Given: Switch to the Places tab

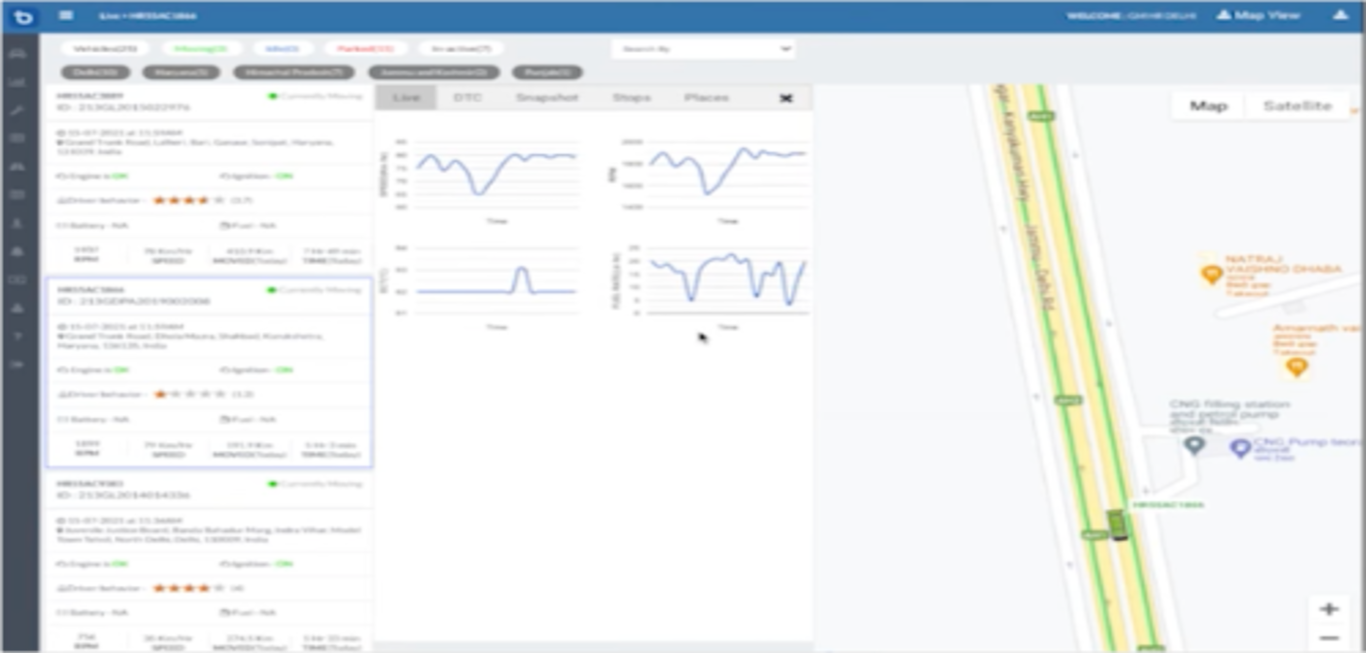Looking at the screenshot, I should 706,97.
